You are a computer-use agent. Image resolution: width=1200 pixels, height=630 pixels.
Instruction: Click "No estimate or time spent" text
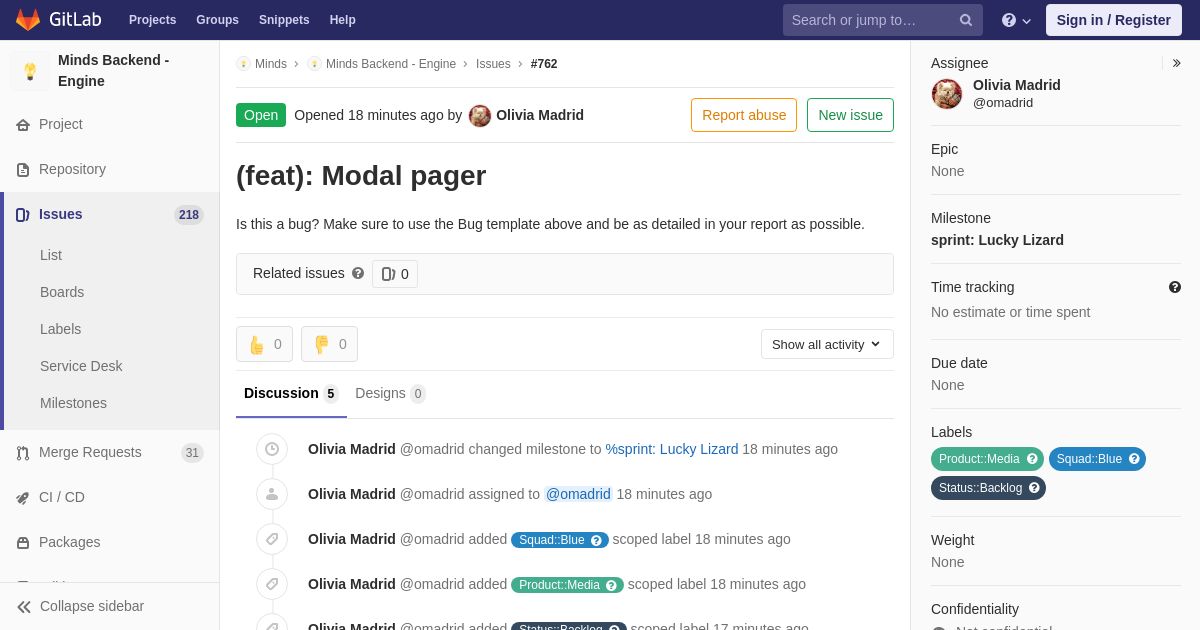1010,312
